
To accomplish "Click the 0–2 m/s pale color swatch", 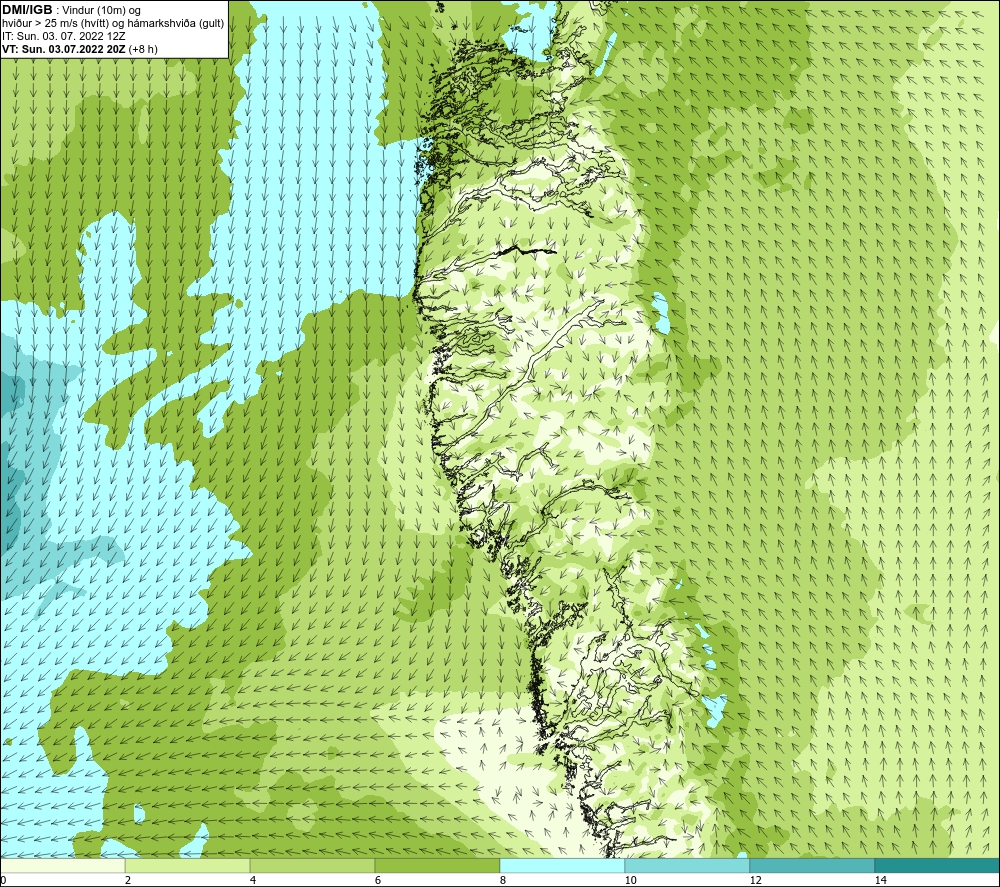I will [x=62, y=865].
